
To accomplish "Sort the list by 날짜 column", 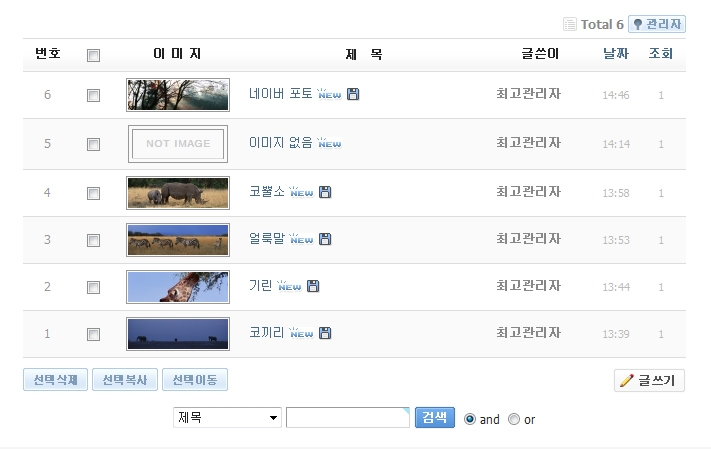I will point(616,54).
